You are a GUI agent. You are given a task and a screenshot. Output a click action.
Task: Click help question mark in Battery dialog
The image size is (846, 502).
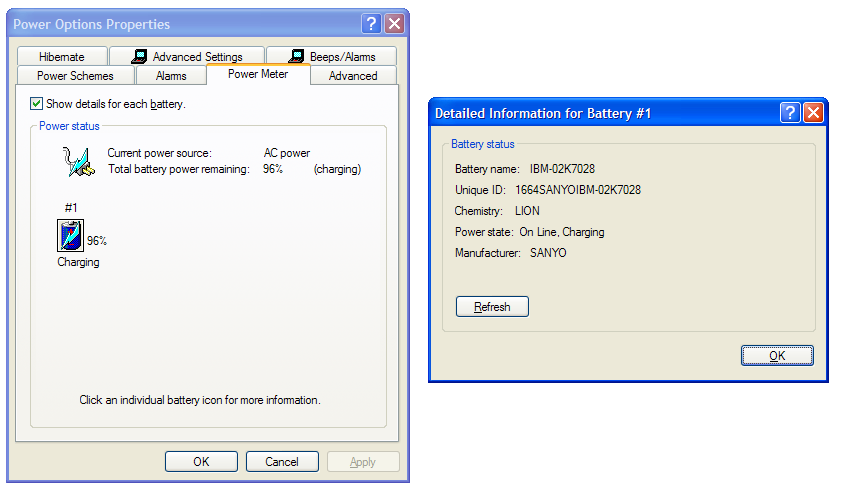click(790, 113)
